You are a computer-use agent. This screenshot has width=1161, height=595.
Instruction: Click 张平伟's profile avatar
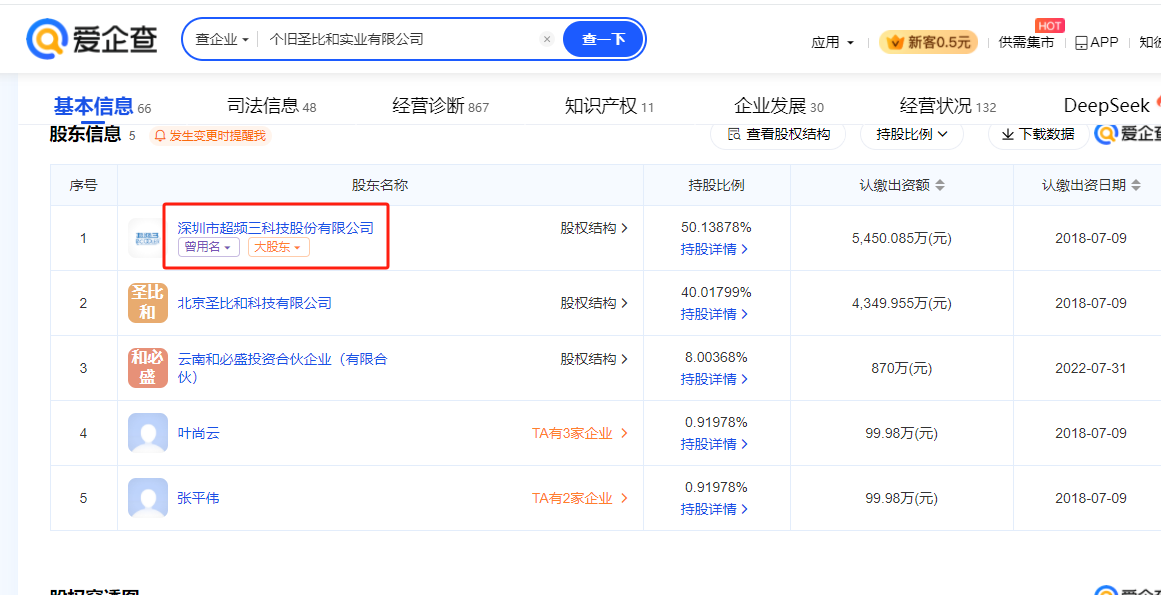click(x=147, y=498)
